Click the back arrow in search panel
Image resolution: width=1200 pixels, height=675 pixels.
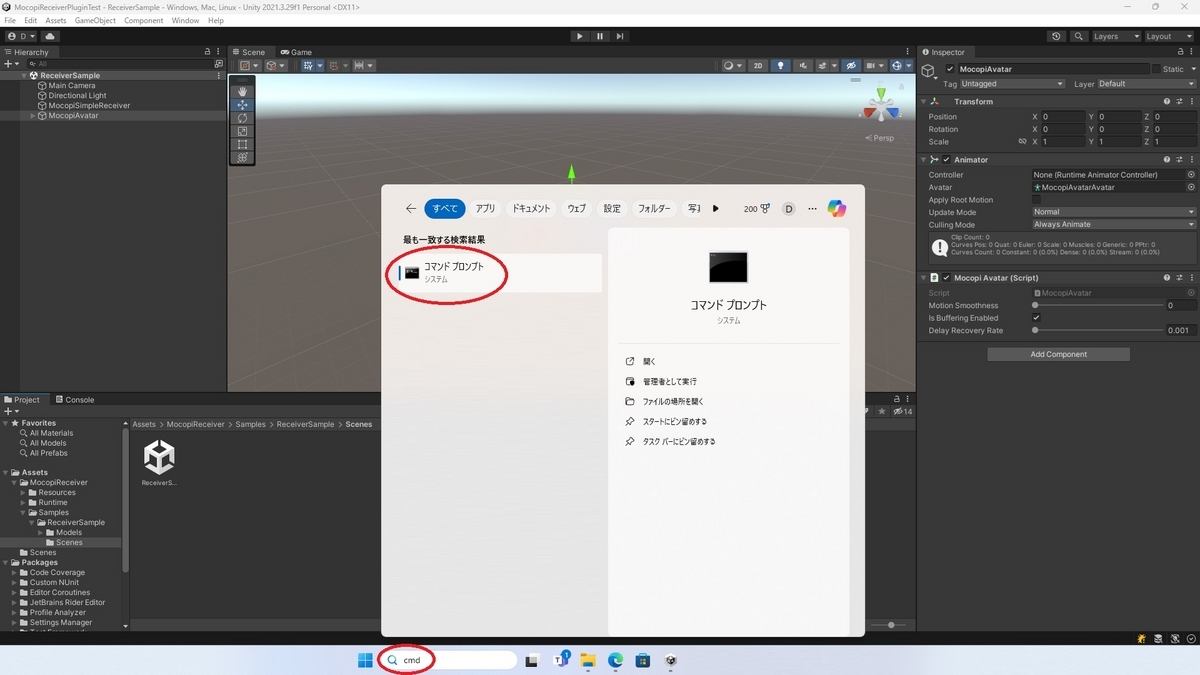pos(411,208)
